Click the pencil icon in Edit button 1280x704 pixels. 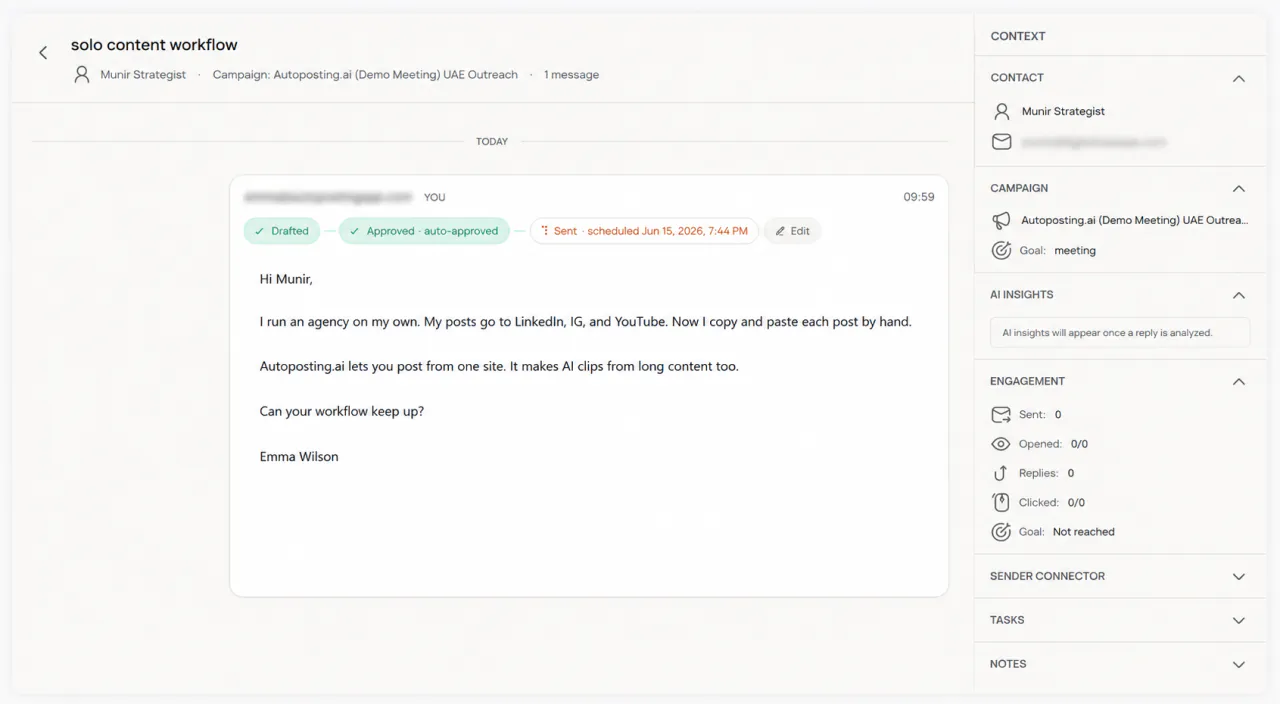781,231
